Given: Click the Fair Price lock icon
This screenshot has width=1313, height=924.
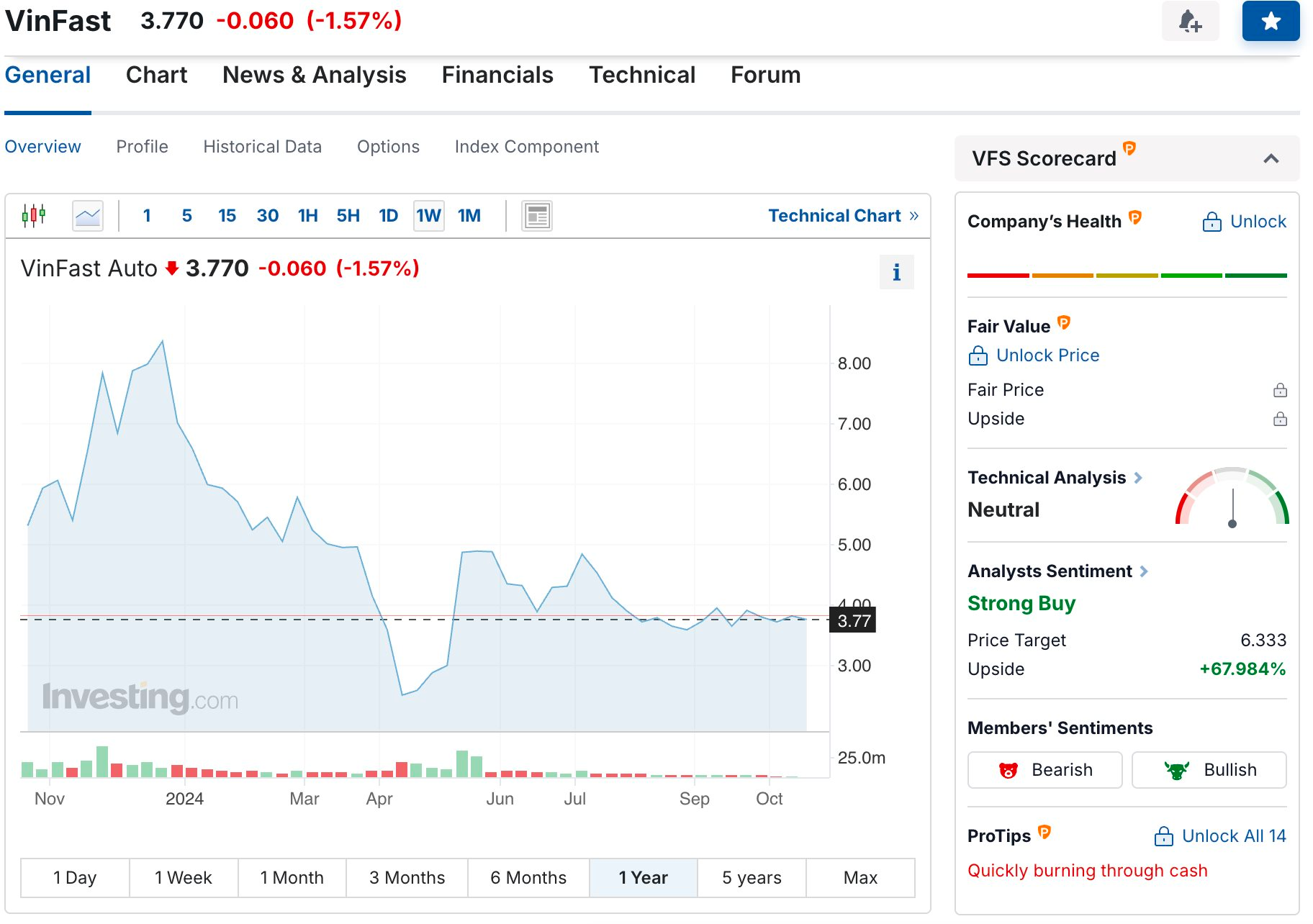Looking at the screenshot, I should (x=1280, y=390).
